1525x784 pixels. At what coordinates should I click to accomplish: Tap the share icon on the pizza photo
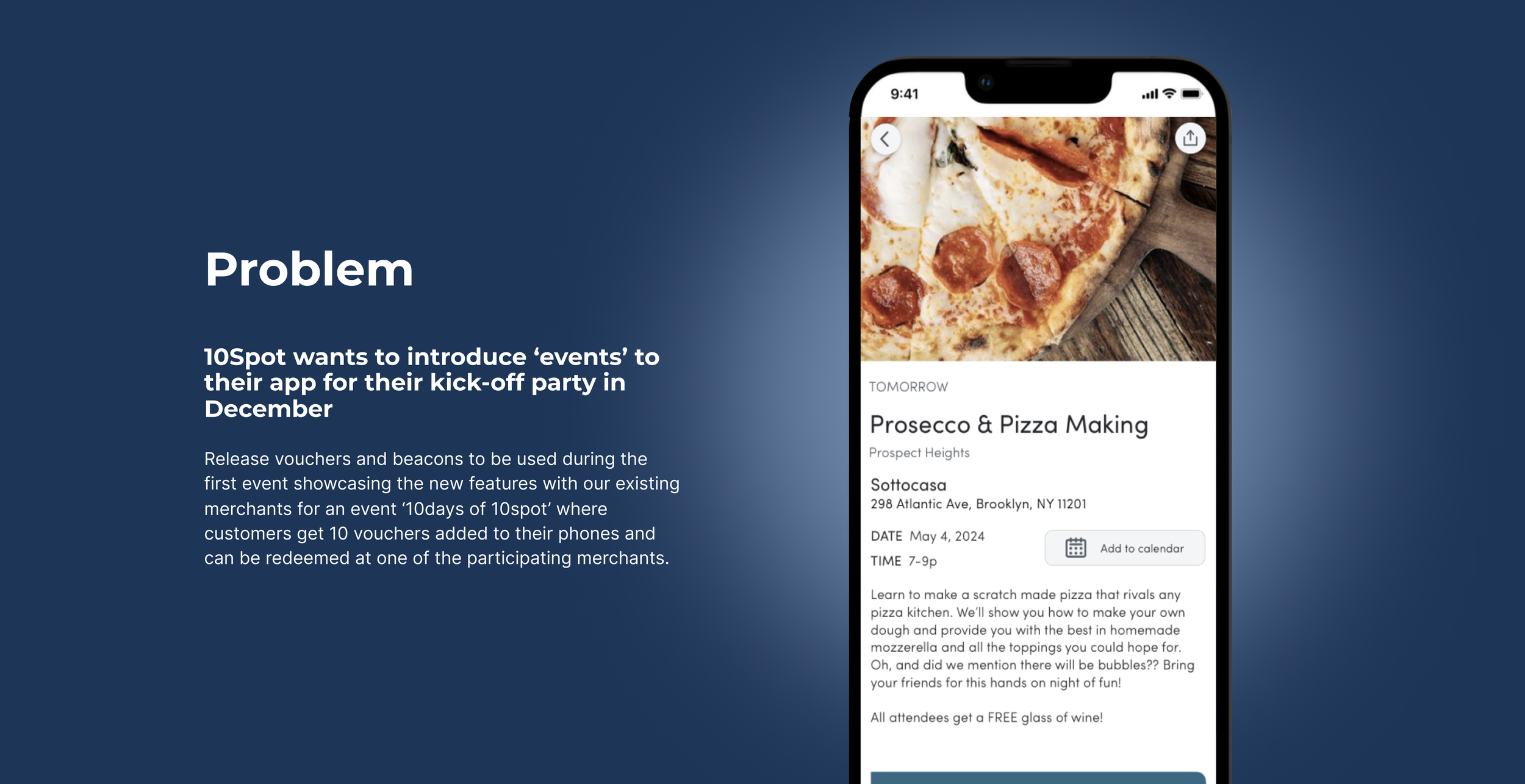1190,138
